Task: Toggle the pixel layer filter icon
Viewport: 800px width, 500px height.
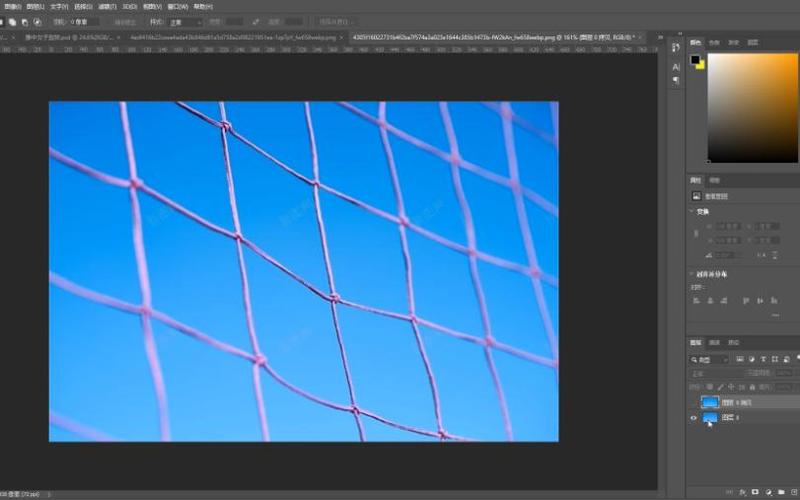Action: point(740,360)
